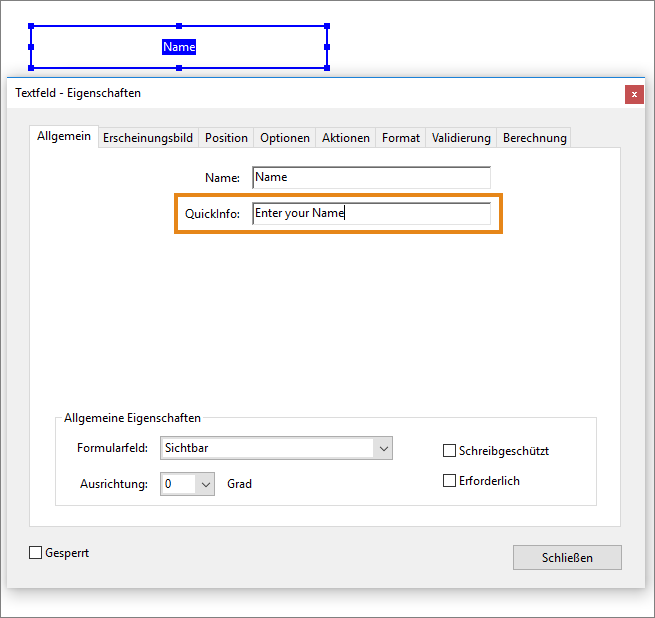The height and width of the screenshot is (618, 655).
Task: Switch to the Berechnung tab
Action: point(534,138)
